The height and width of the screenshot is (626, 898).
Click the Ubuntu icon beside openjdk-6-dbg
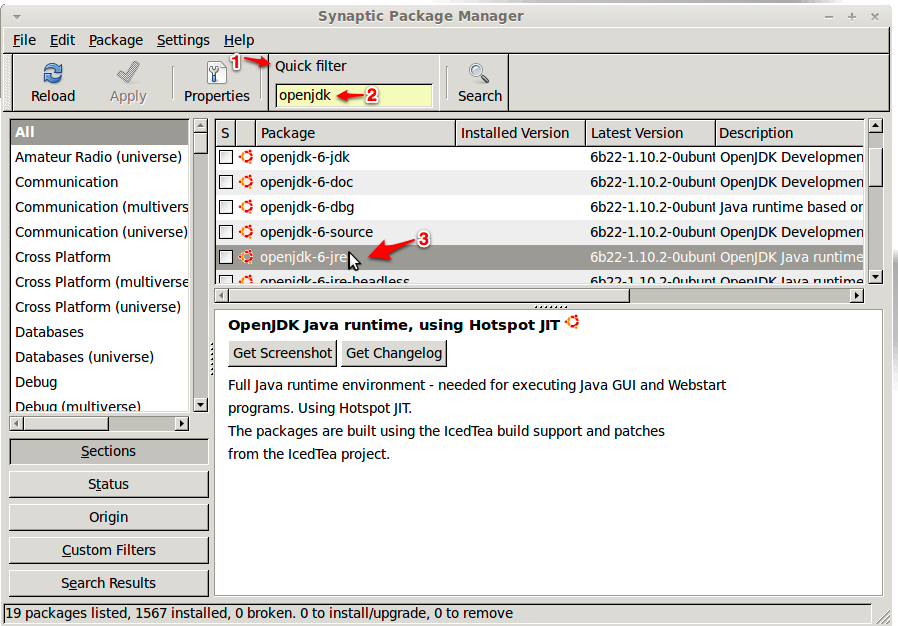pyautogui.click(x=246, y=207)
